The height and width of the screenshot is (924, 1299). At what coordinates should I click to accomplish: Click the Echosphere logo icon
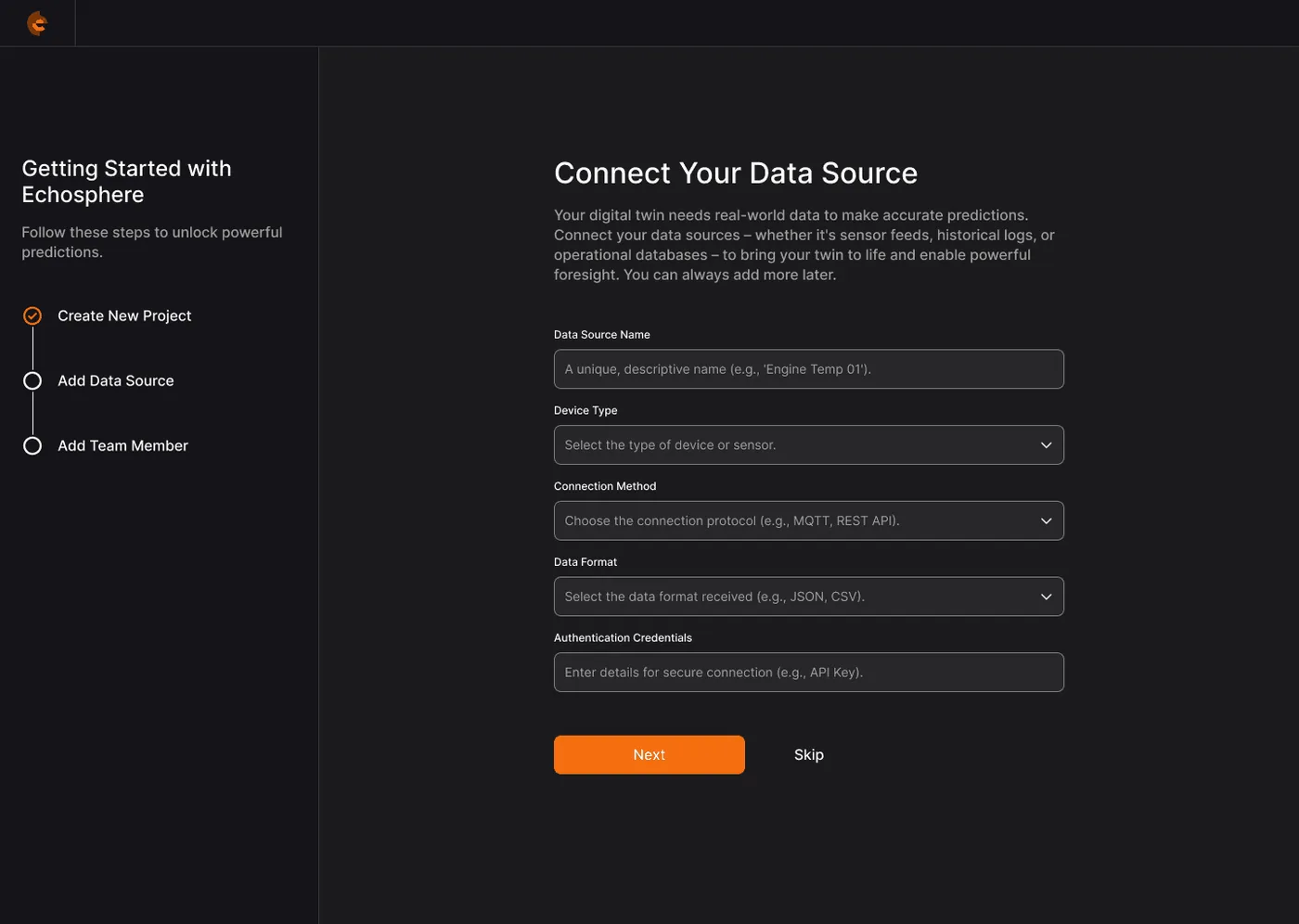(37, 23)
